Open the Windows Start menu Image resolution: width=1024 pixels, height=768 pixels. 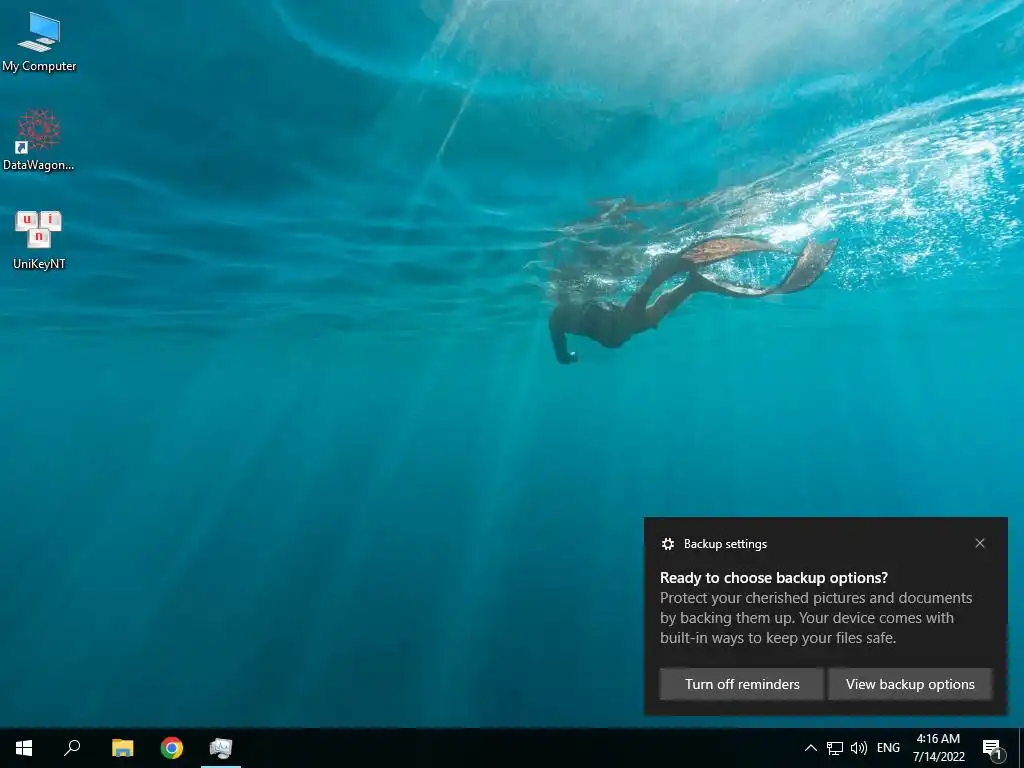click(24, 748)
